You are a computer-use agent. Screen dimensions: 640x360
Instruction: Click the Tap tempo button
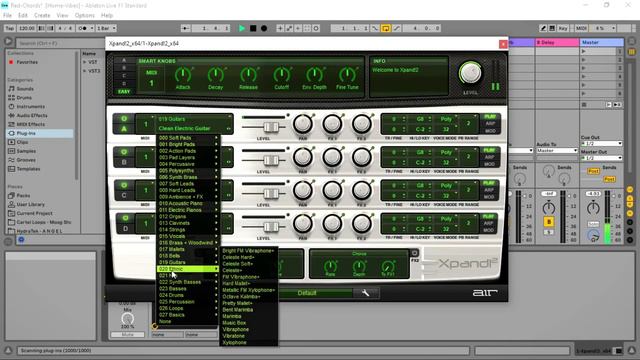point(10,28)
